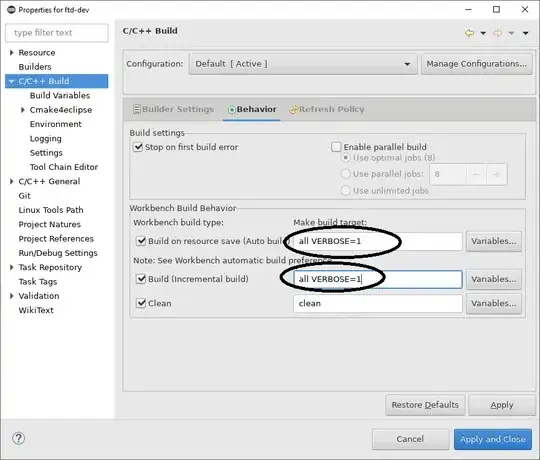540x460 pixels.
Task: Expand the Resource tree node
Action: pos(11,53)
